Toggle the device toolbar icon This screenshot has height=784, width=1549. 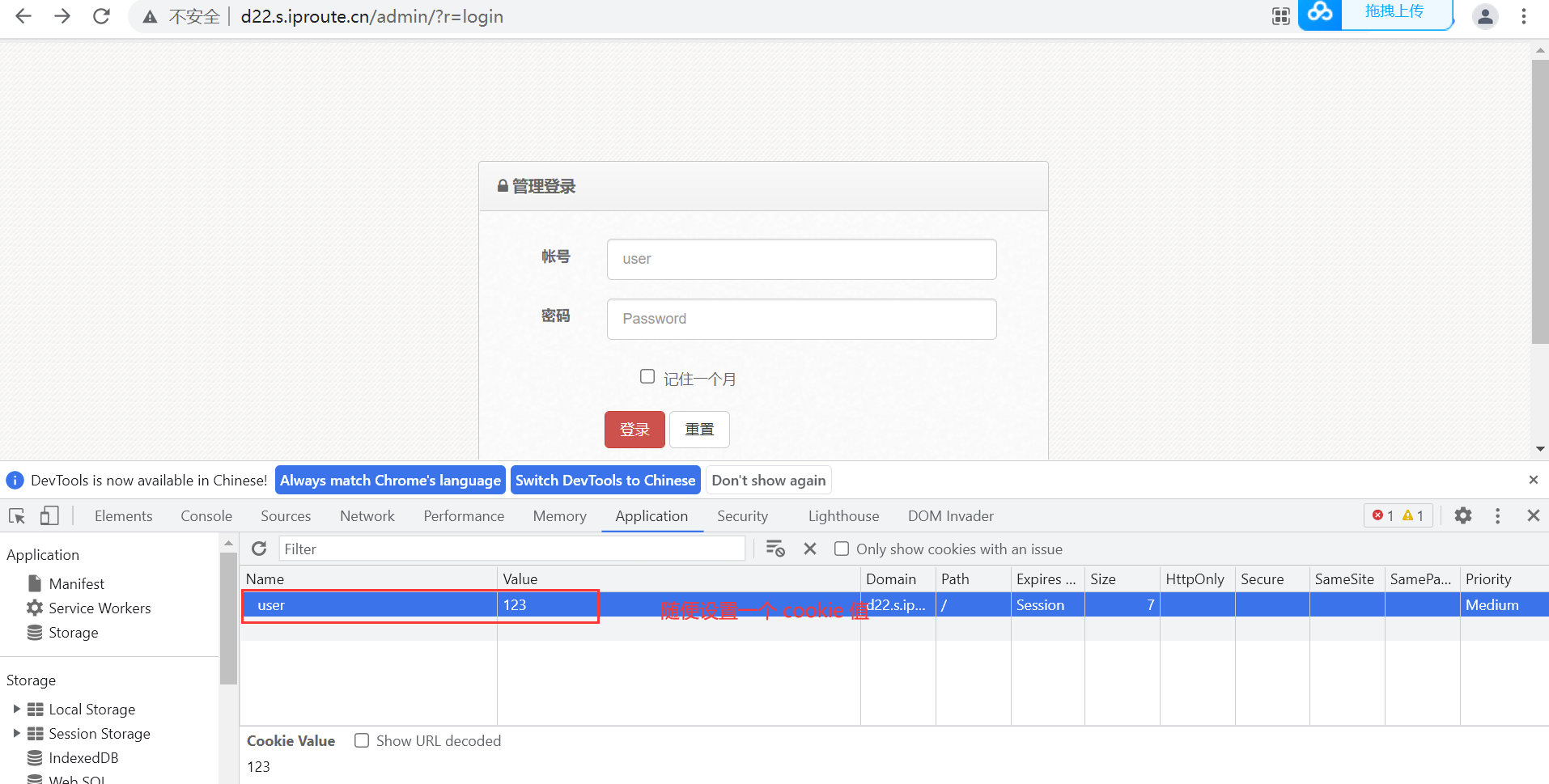[49, 516]
